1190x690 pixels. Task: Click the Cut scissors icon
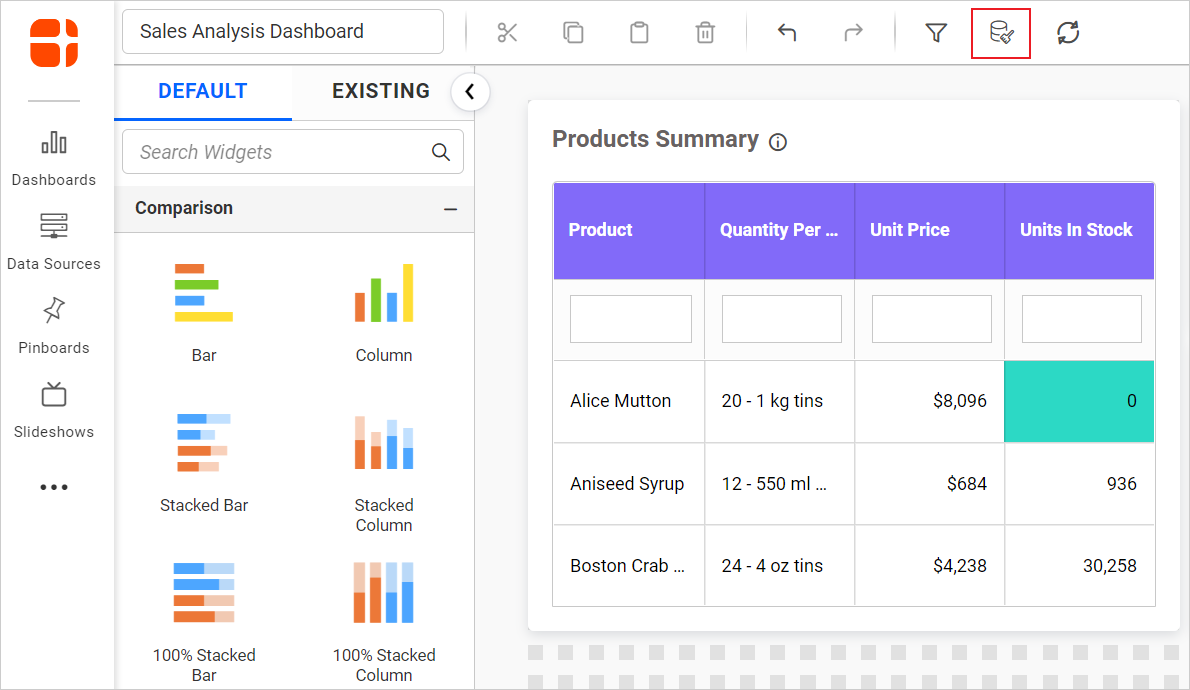tap(507, 33)
